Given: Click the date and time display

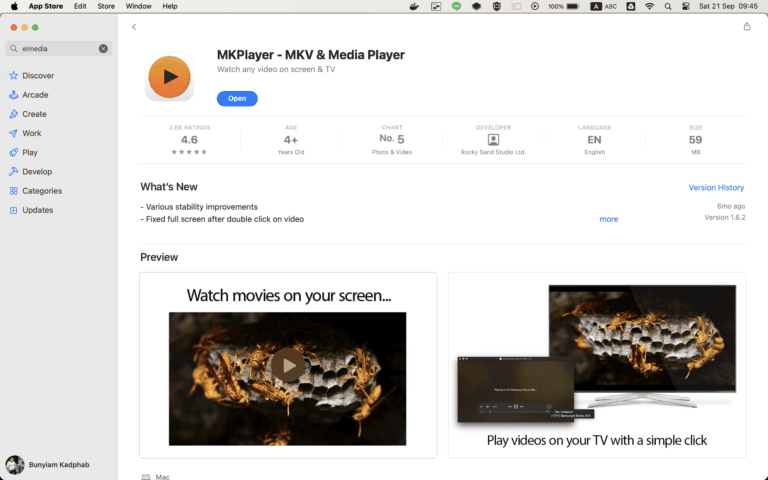Looking at the screenshot, I should 728,6.
